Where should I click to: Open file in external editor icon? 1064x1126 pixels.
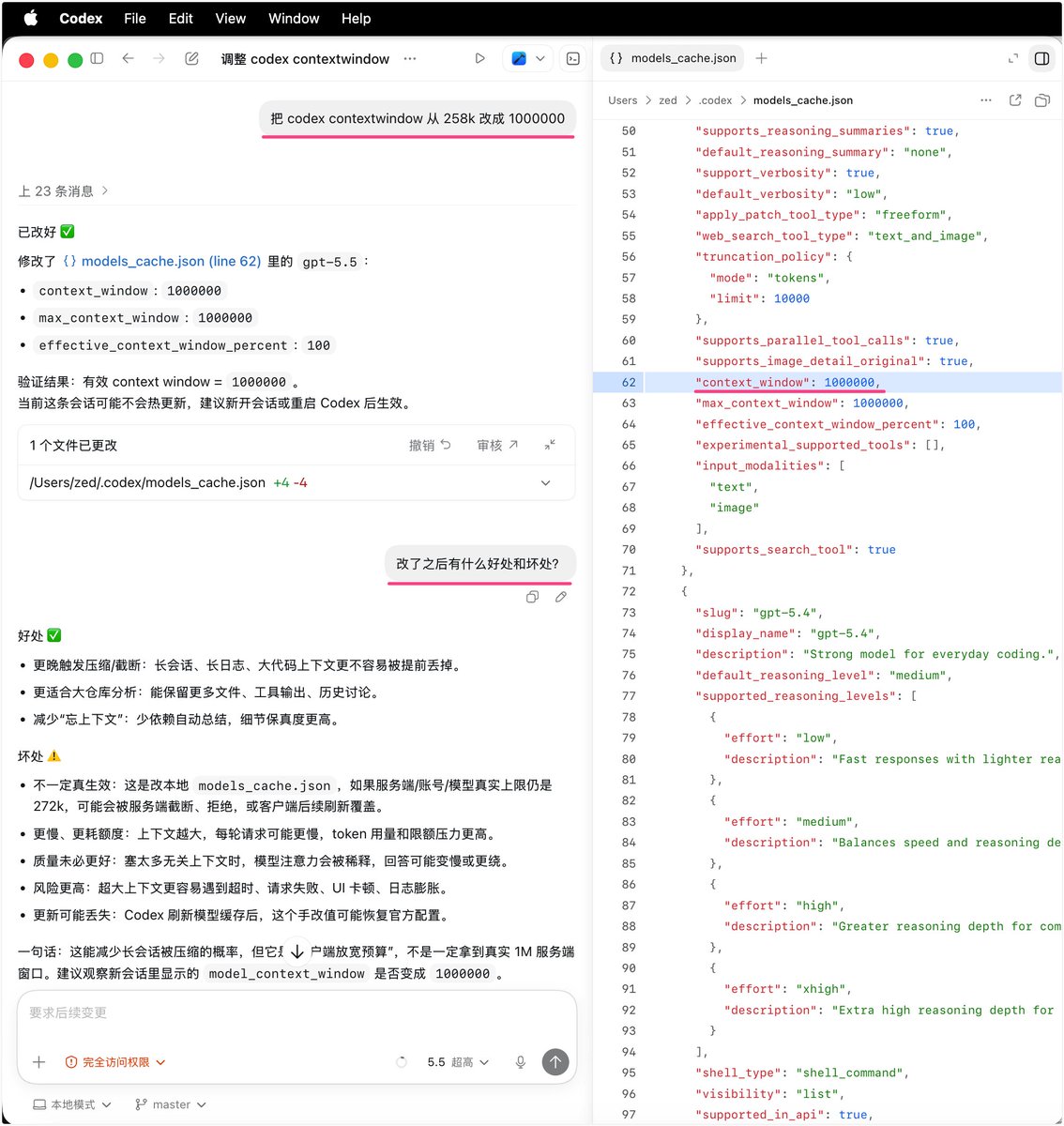(1015, 100)
